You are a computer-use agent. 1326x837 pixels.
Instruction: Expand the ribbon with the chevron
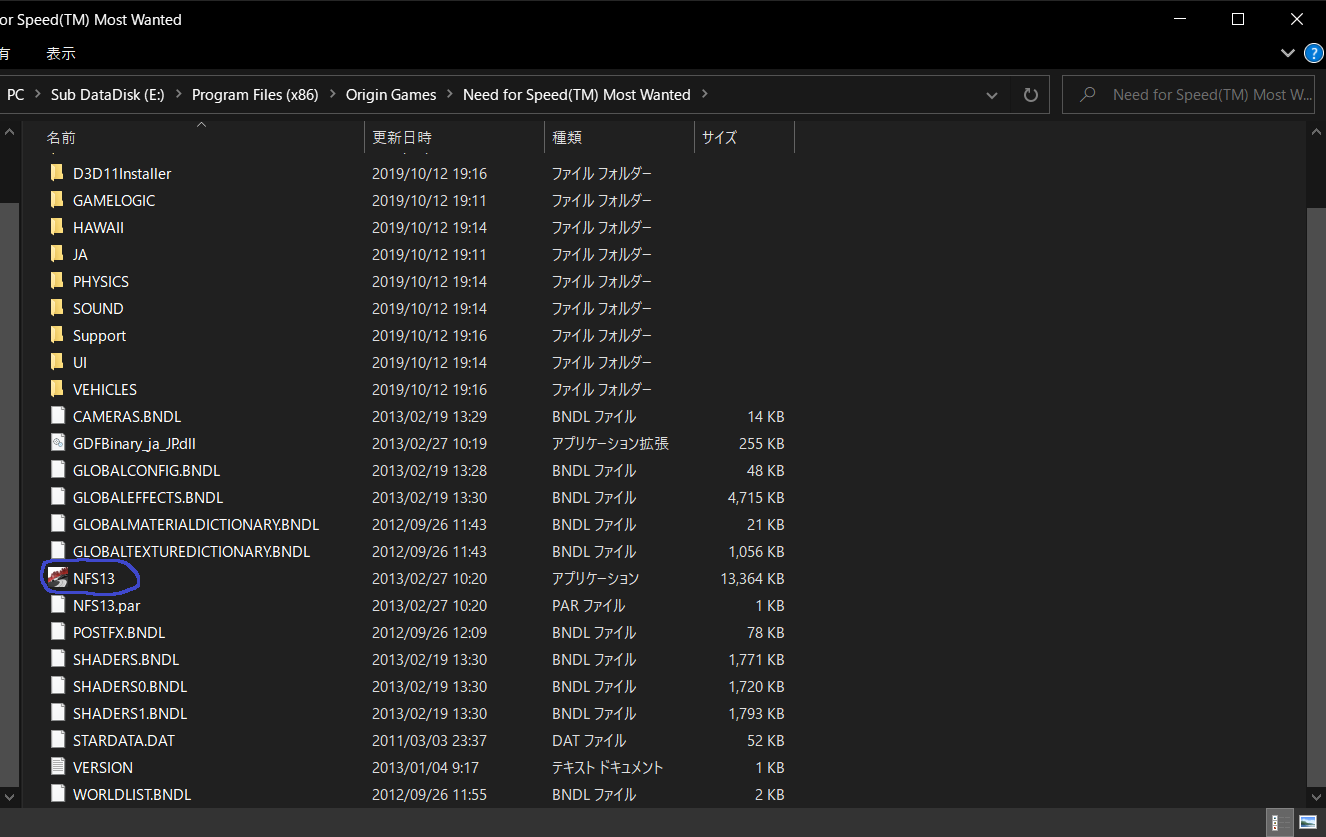click(1287, 52)
